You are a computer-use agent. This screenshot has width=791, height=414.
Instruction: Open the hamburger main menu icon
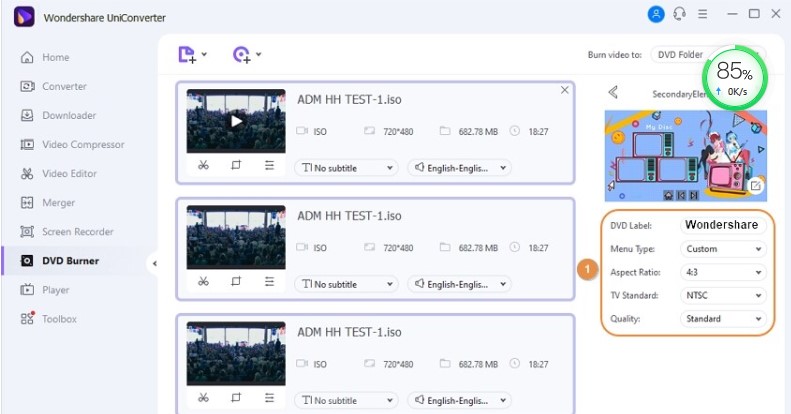[x=702, y=14]
